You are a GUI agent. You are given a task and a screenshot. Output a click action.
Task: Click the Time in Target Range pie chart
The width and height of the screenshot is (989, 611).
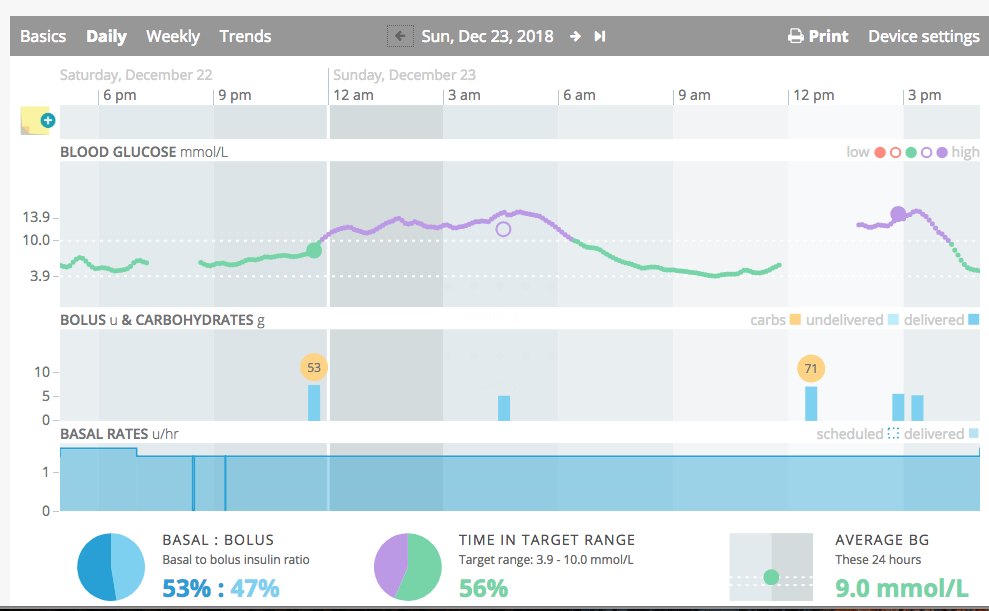(x=407, y=567)
